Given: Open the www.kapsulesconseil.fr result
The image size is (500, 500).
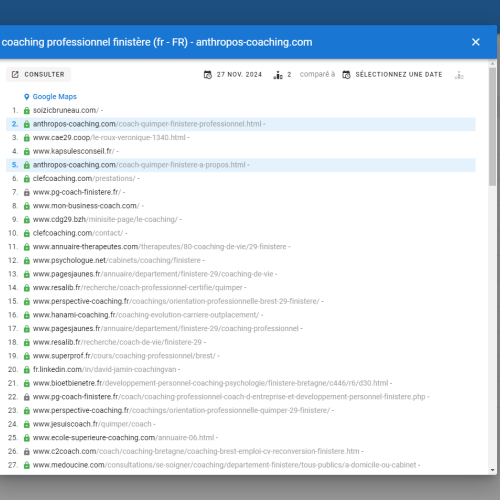Looking at the screenshot, I should click(73, 151).
